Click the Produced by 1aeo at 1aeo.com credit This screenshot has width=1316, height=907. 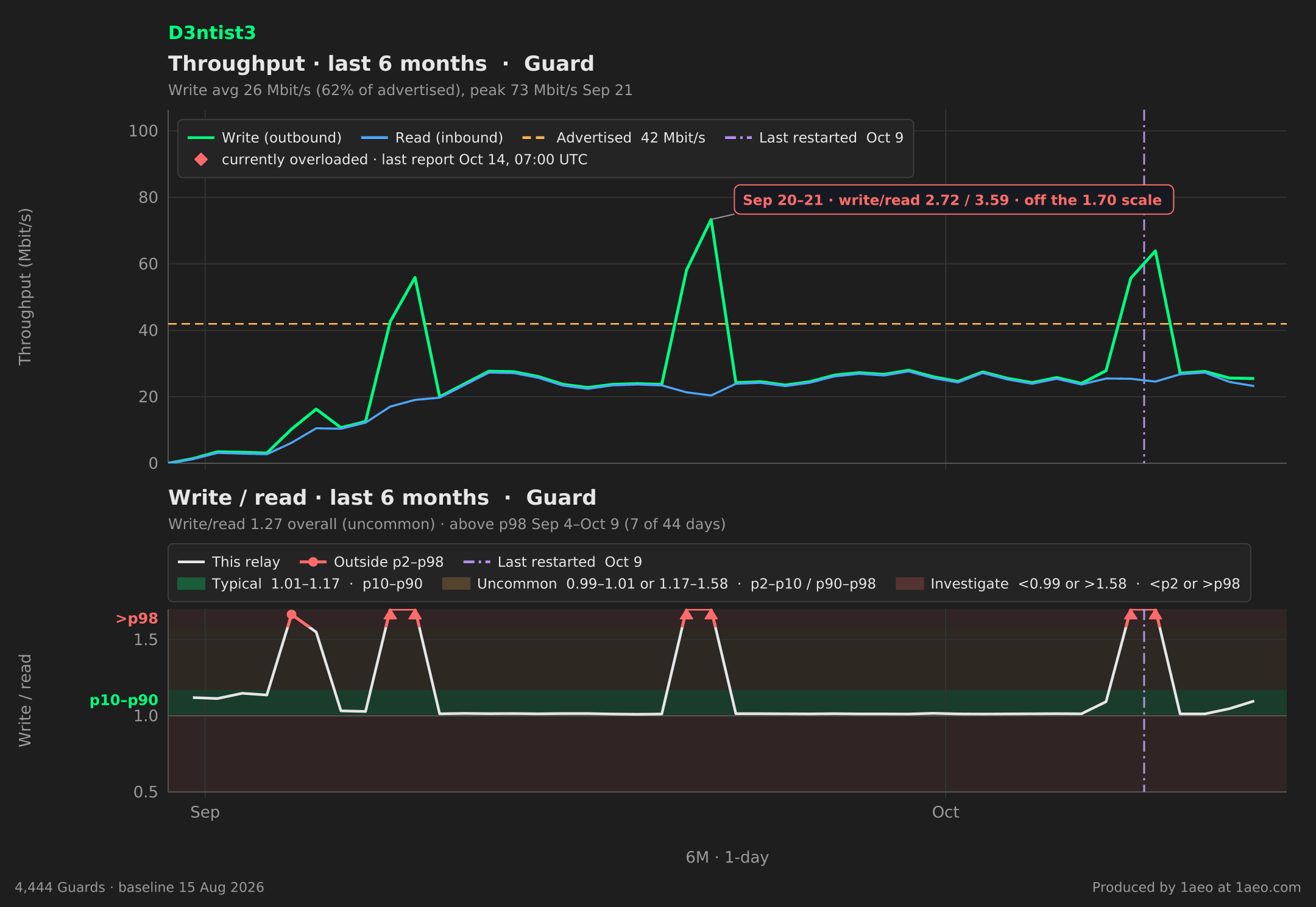tap(1197, 887)
